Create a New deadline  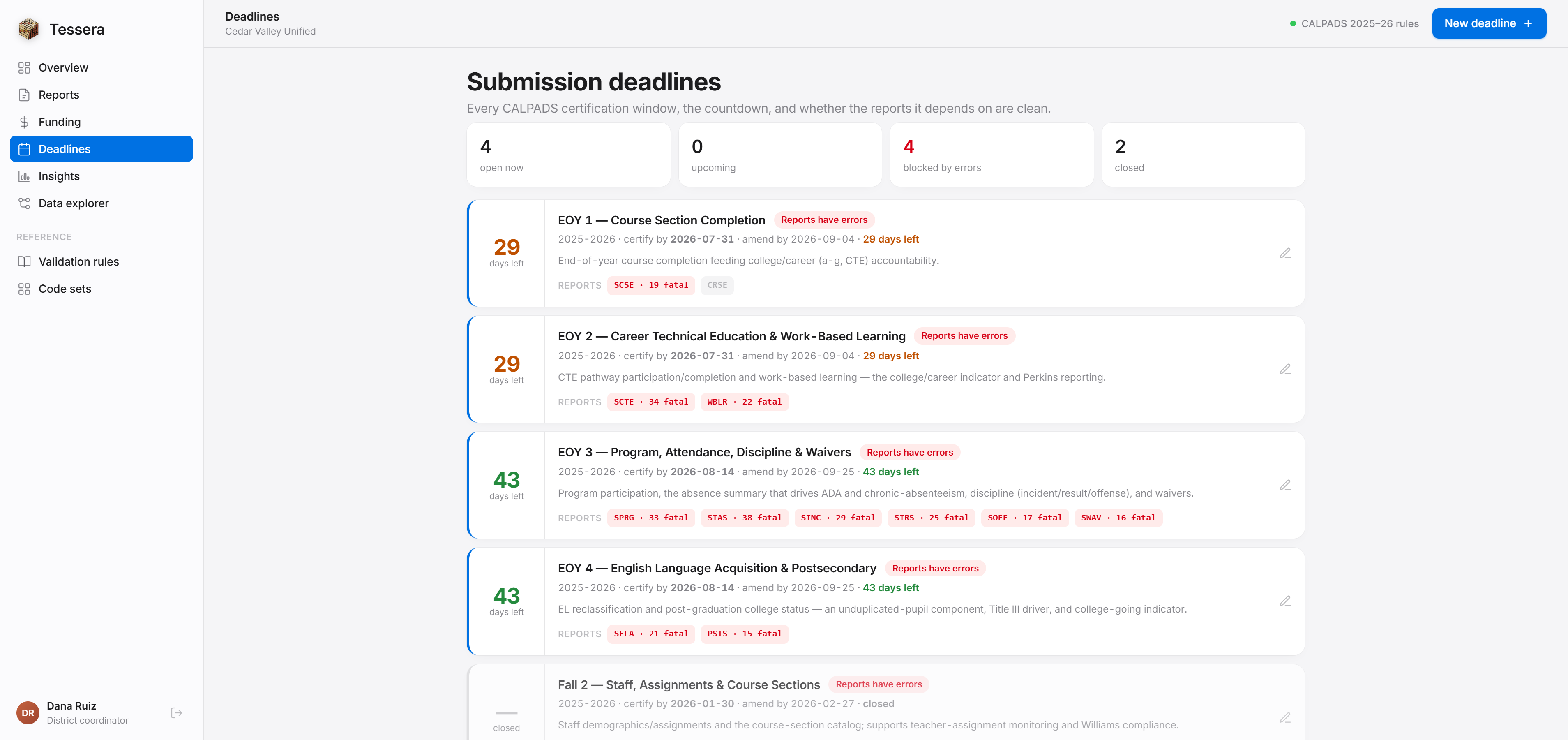(1489, 24)
